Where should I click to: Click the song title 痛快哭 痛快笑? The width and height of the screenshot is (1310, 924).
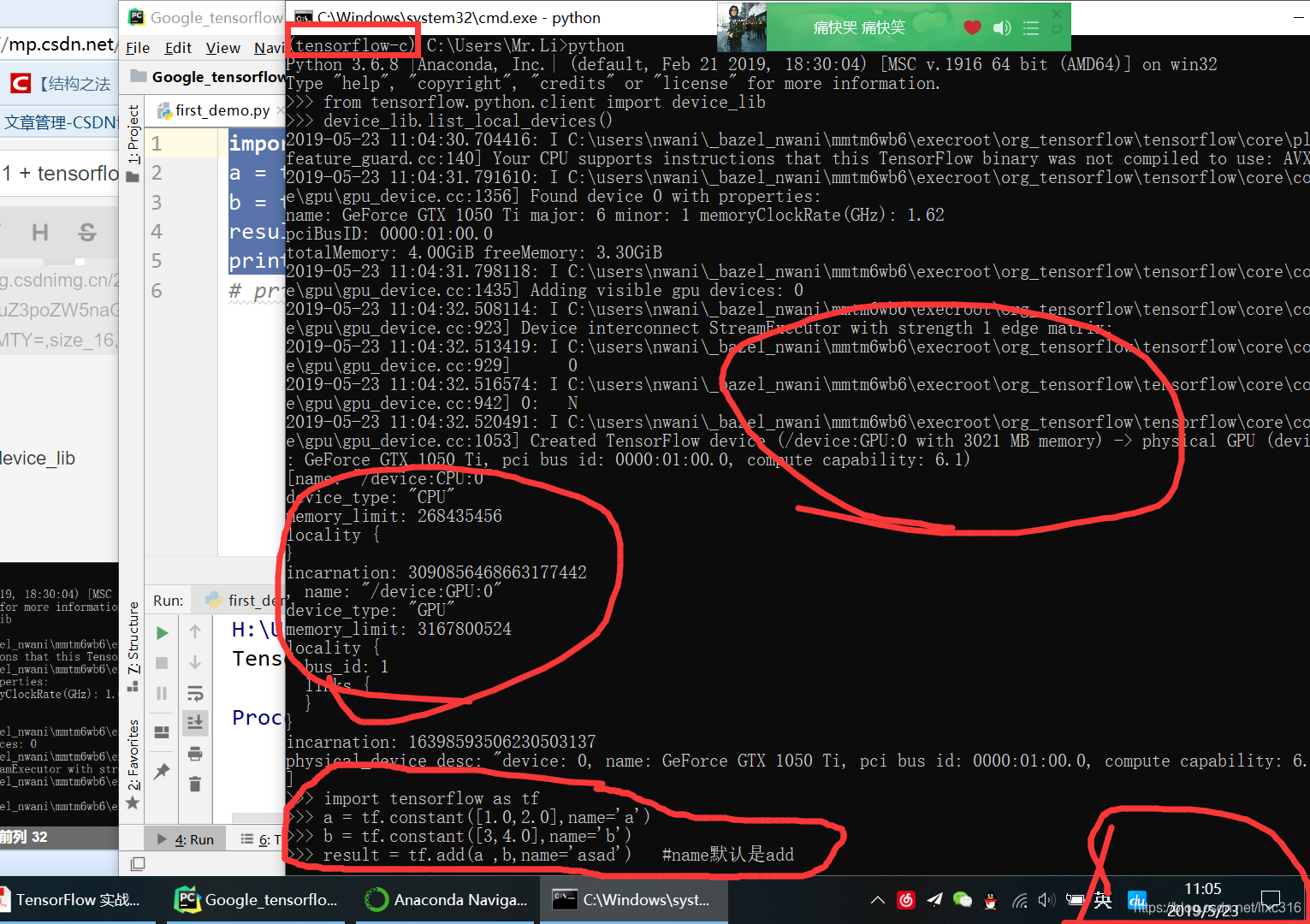tap(859, 27)
